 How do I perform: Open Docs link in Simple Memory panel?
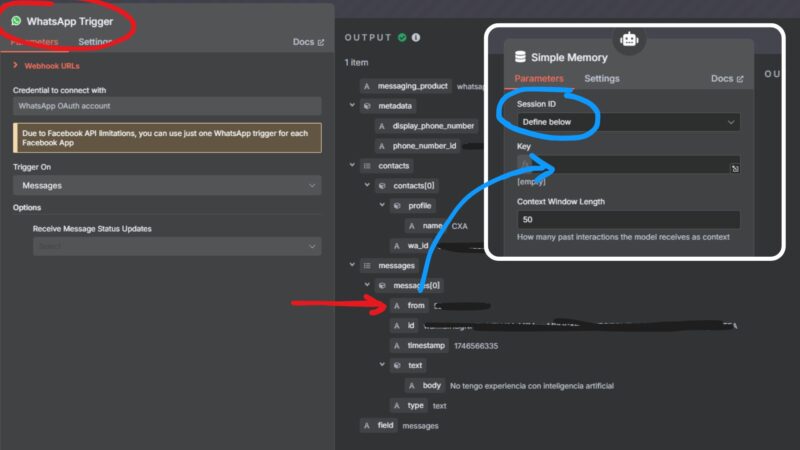[727, 79]
